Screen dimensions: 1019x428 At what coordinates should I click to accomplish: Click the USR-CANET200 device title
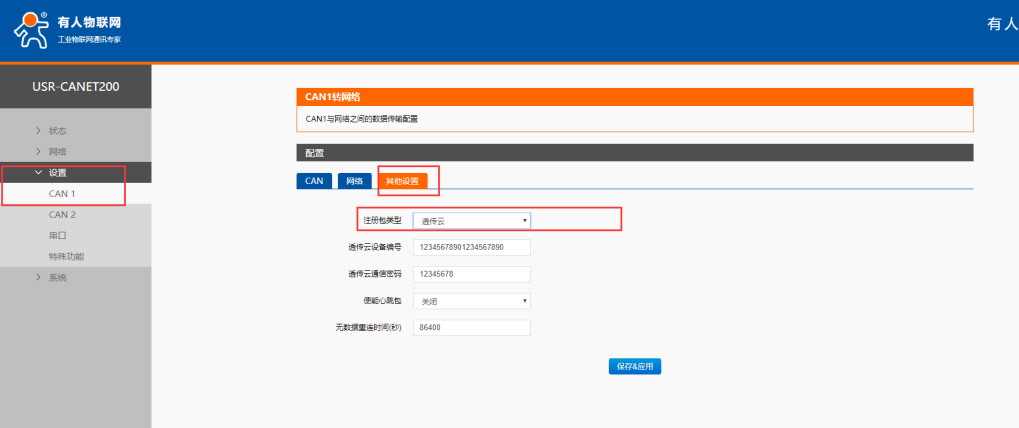coord(76,87)
